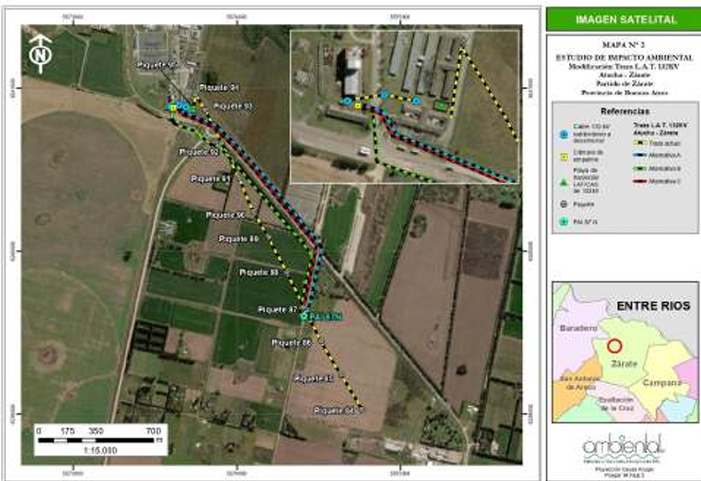Click the Piquete 92 label on the map

point(197,152)
